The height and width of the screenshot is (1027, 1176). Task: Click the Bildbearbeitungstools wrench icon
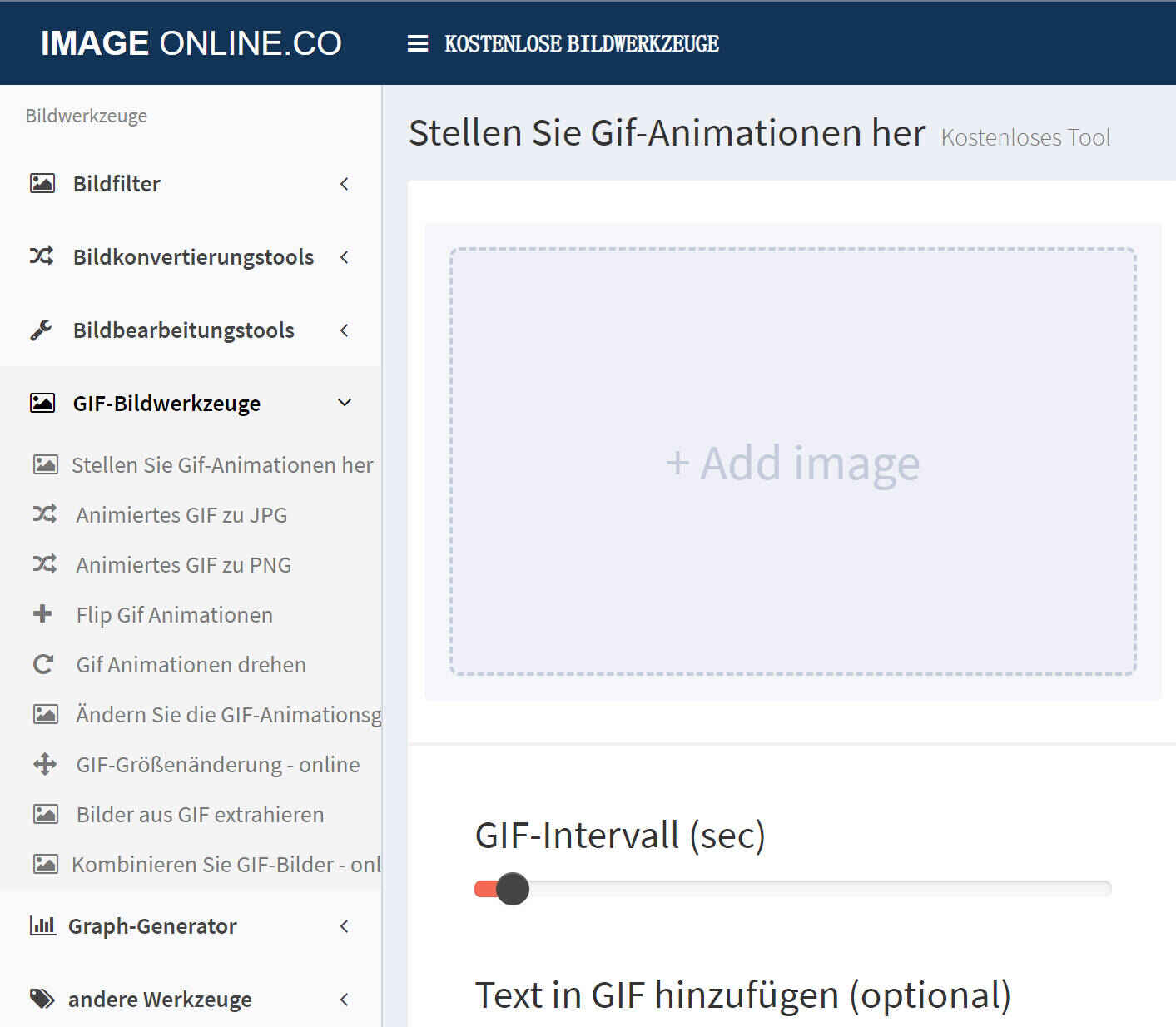point(41,330)
